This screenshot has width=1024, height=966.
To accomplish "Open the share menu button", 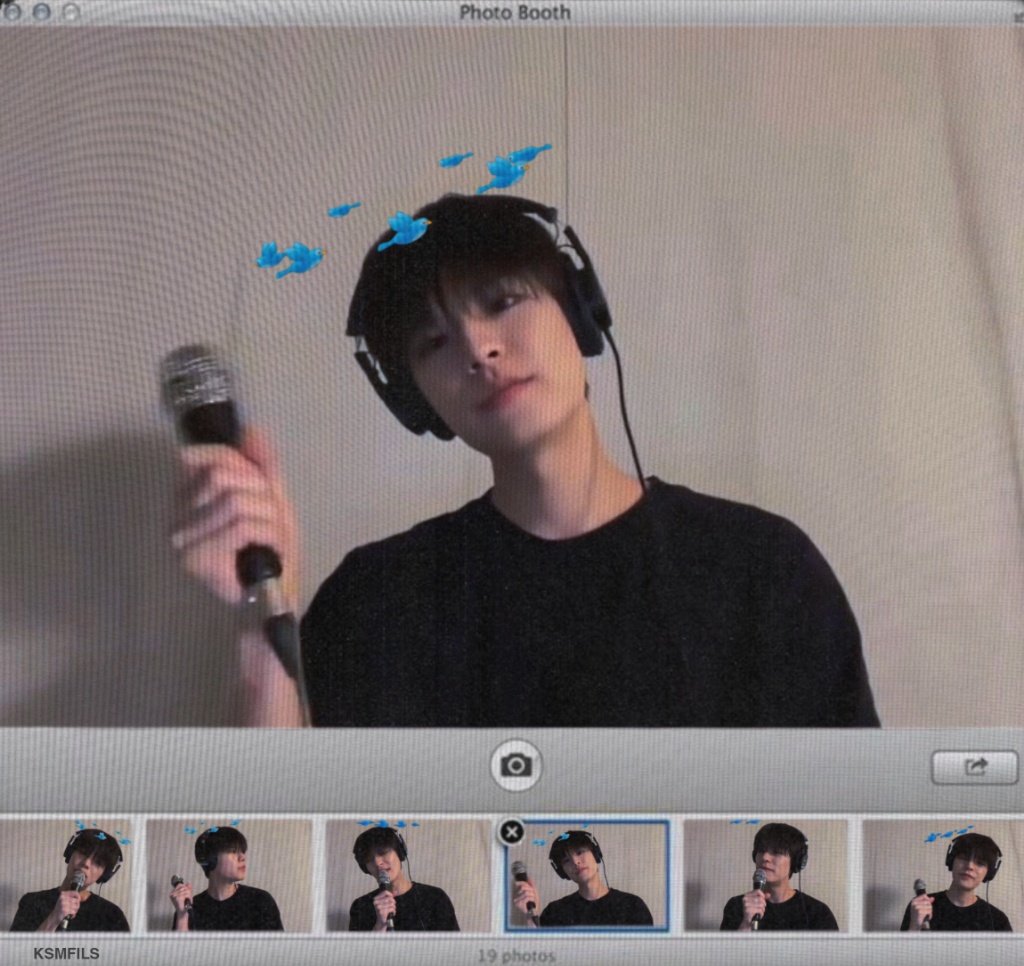I will click(974, 767).
